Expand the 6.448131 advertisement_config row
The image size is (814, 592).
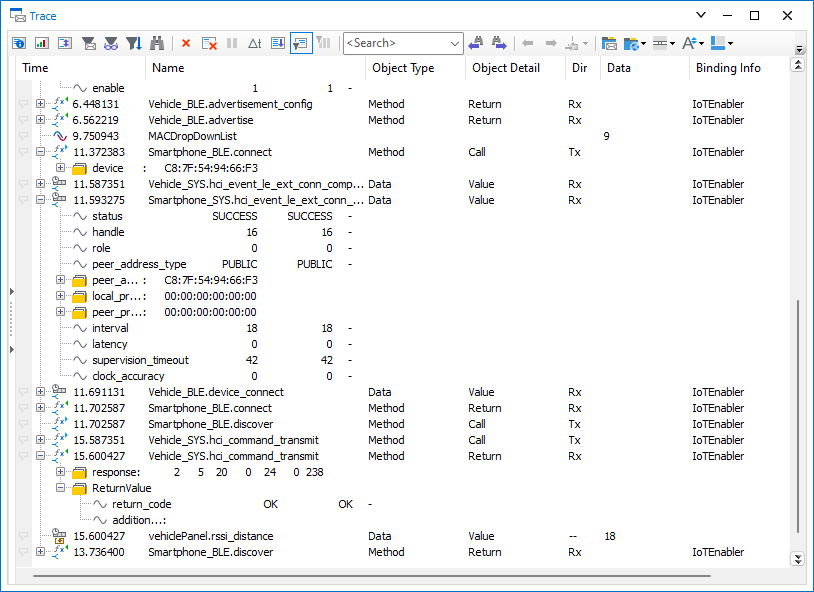[x=40, y=104]
